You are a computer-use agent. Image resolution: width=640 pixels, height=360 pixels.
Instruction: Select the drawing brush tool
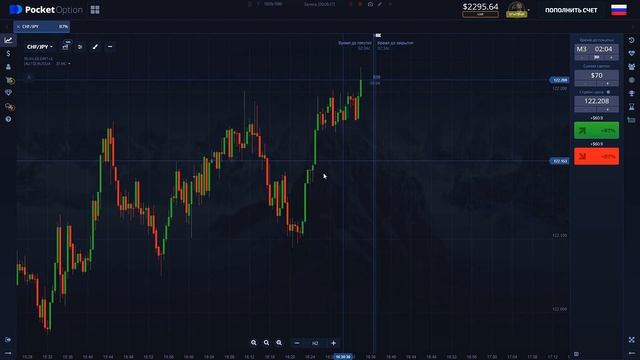tap(95, 47)
